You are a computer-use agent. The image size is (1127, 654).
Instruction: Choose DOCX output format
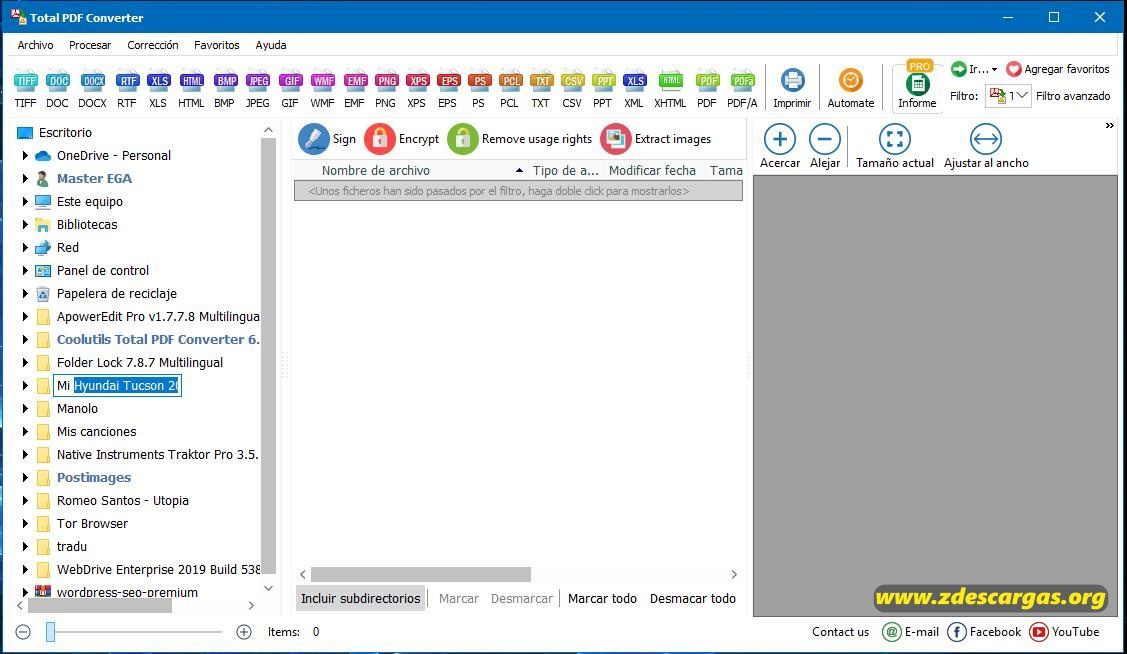pyautogui.click(x=93, y=89)
